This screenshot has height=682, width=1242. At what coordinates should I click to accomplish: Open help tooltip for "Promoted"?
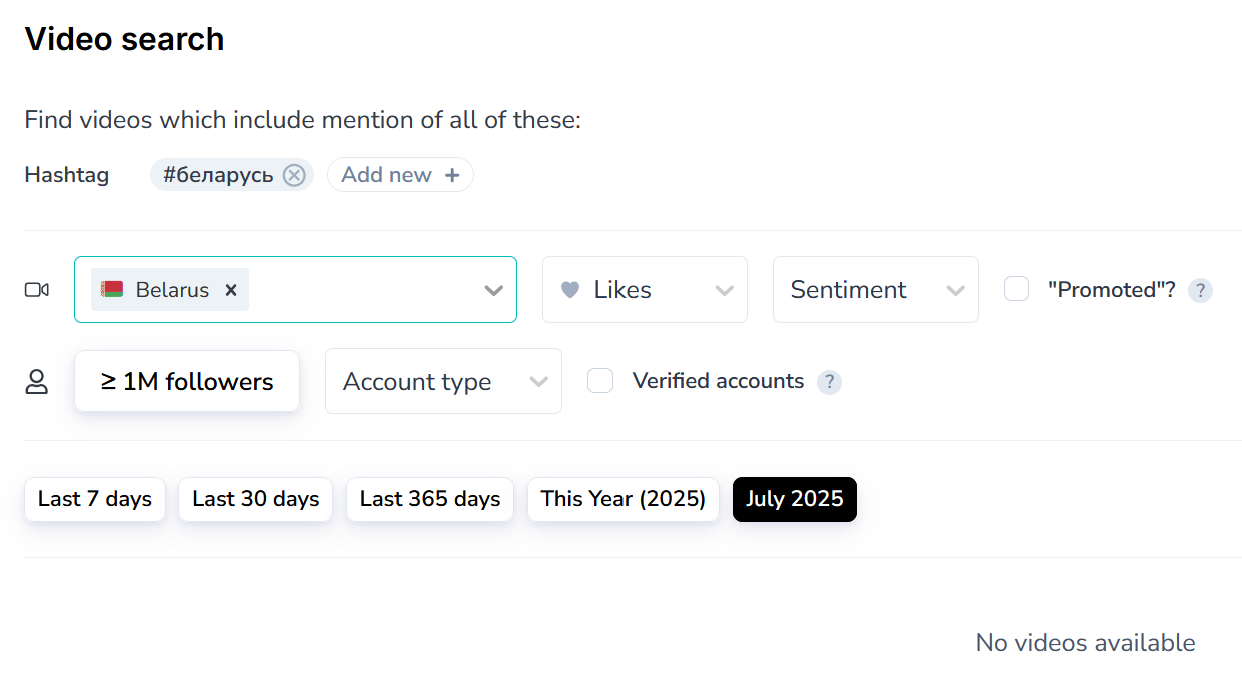click(x=1200, y=291)
